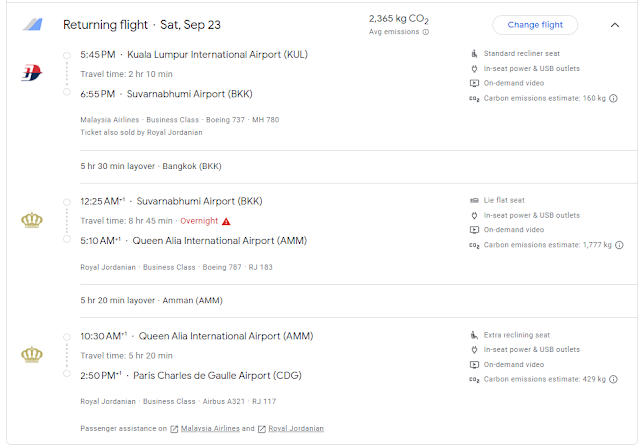Click the Malaysia Airlines logo icon

(x=30, y=72)
